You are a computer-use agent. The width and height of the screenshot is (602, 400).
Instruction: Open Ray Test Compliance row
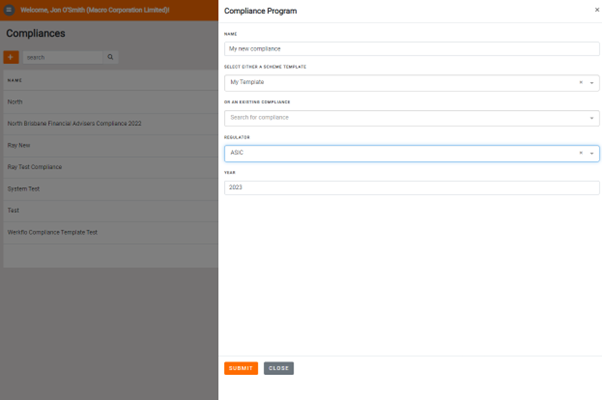(111, 167)
